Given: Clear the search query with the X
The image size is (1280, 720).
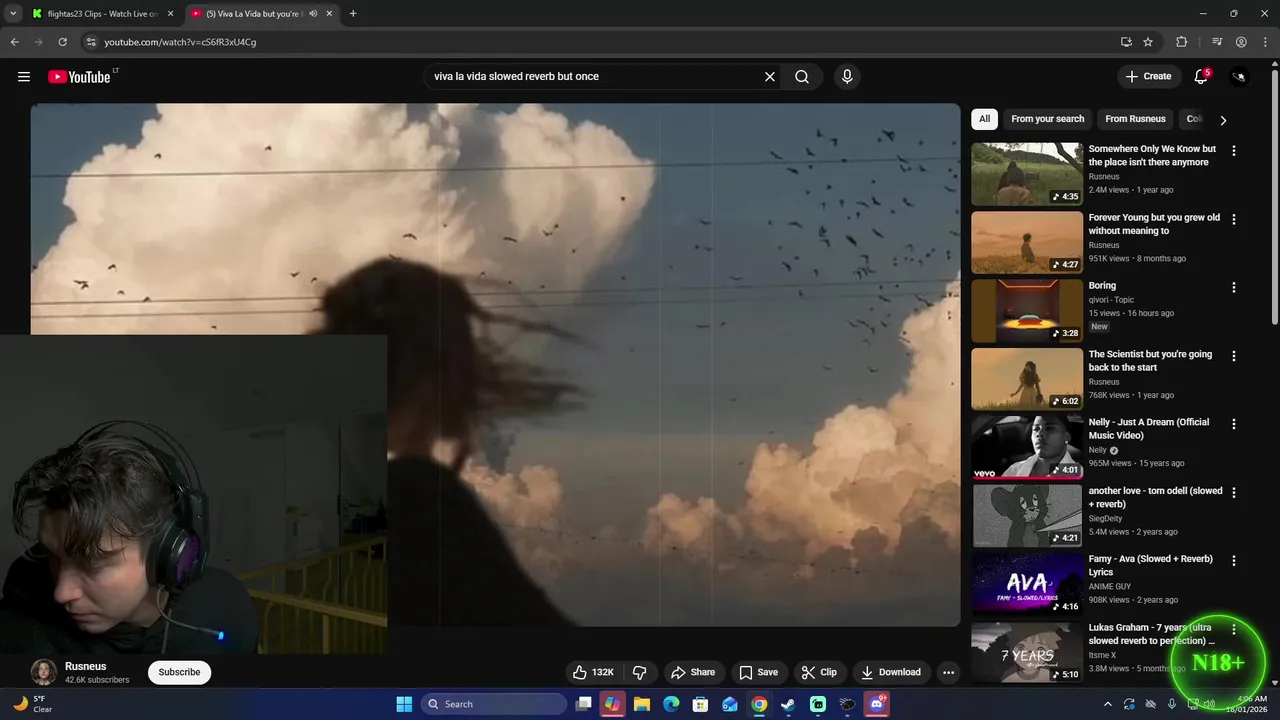Looking at the screenshot, I should (770, 77).
